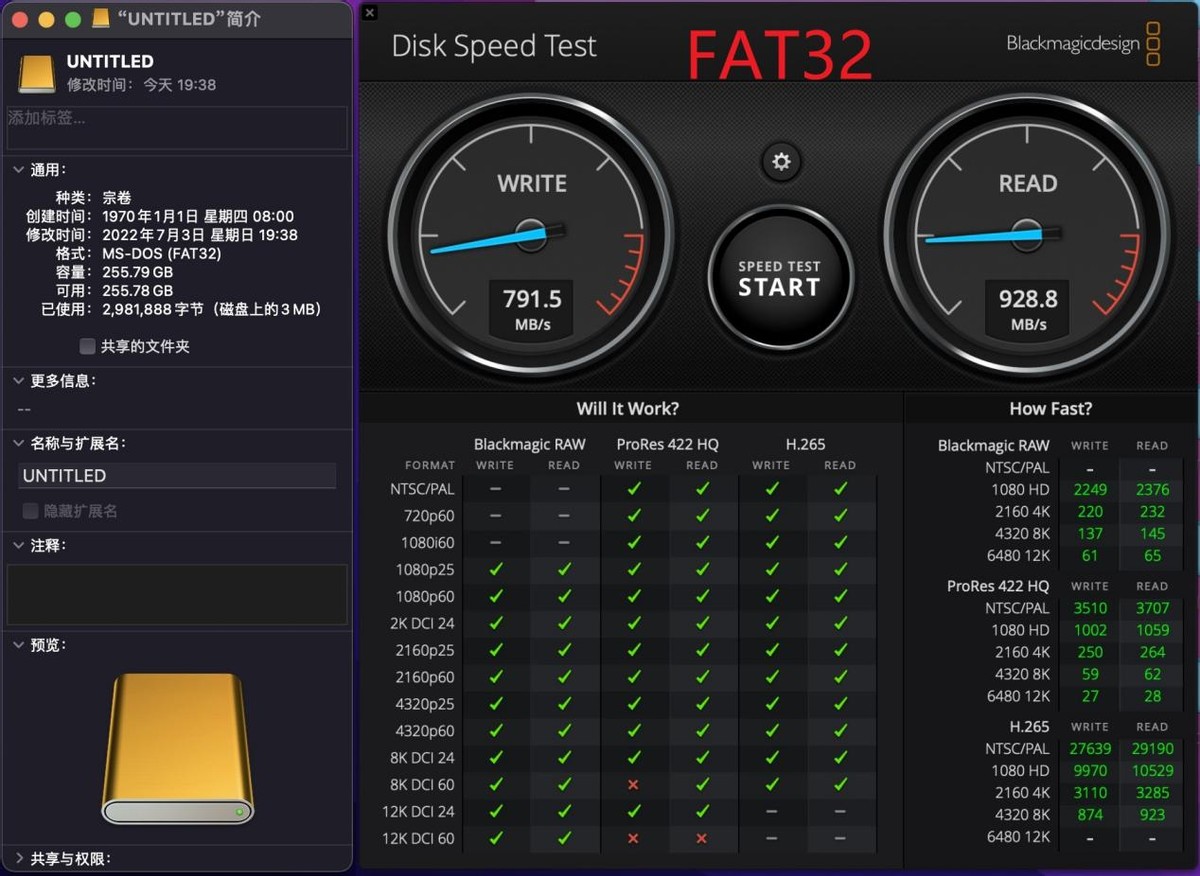Zoom the info window with green button
The image size is (1200, 876).
(x=72, y=20)
